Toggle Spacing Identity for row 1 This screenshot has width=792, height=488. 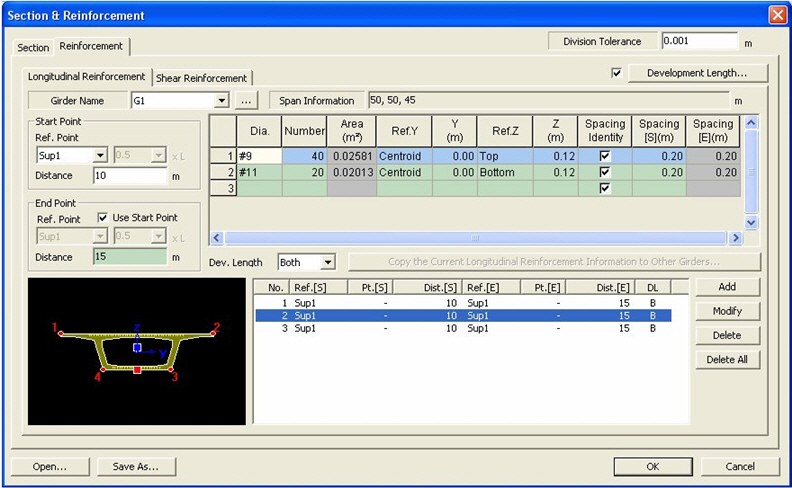[605, 156]
